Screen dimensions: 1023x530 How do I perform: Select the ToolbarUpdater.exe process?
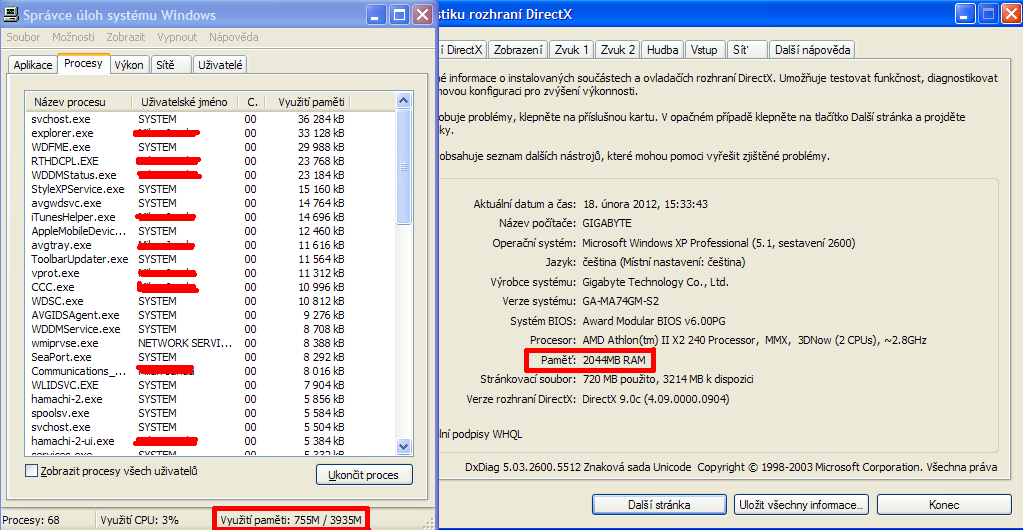pyautogui.click(x=210, y=259)
